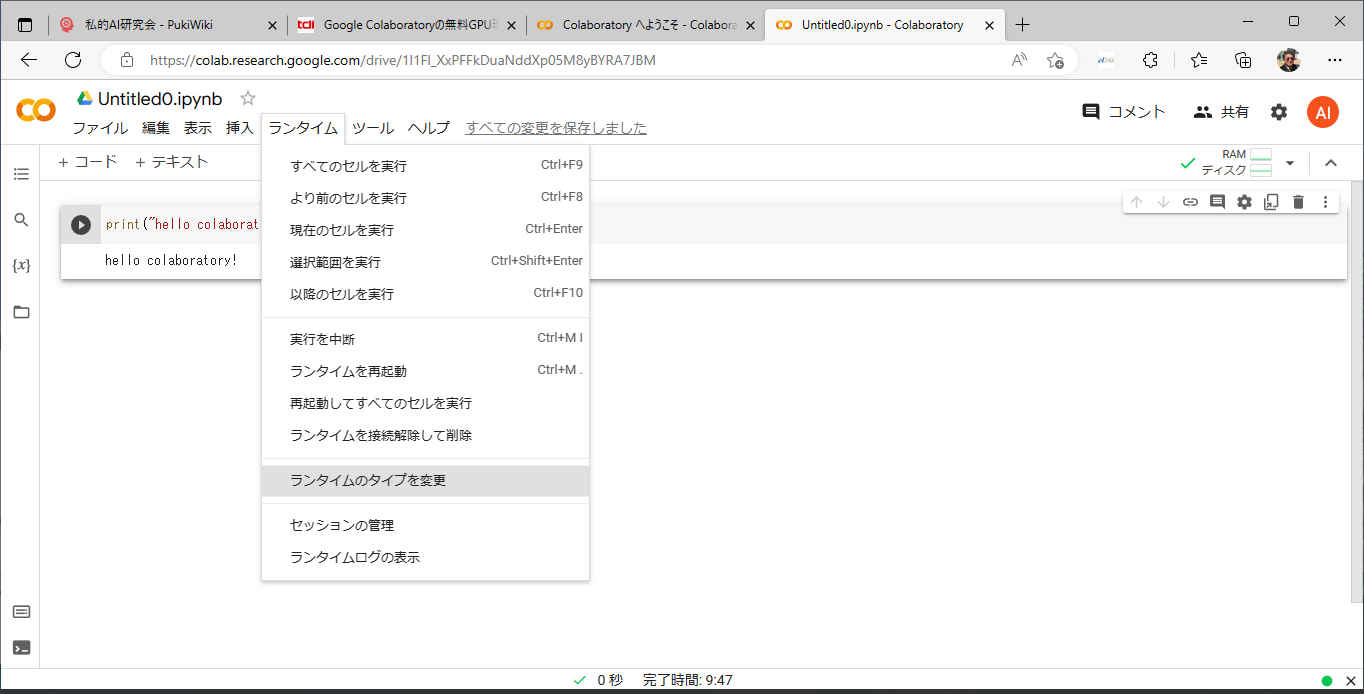Click the 共有 share button

coord(1221,112)
